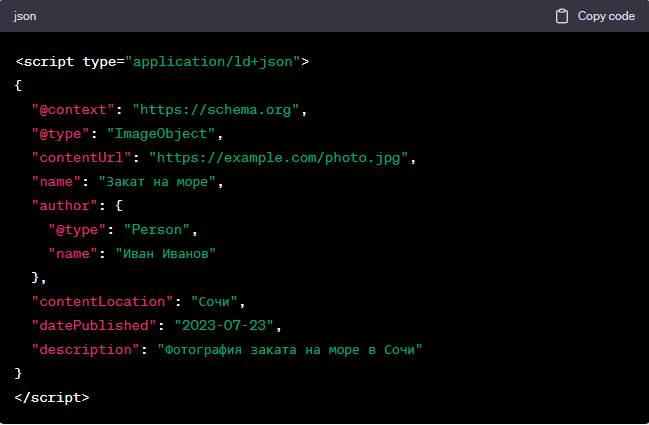This screenshot has height=425, width=649.
Task: Click "application/ld+json" type value
Action: pos(213,62)
